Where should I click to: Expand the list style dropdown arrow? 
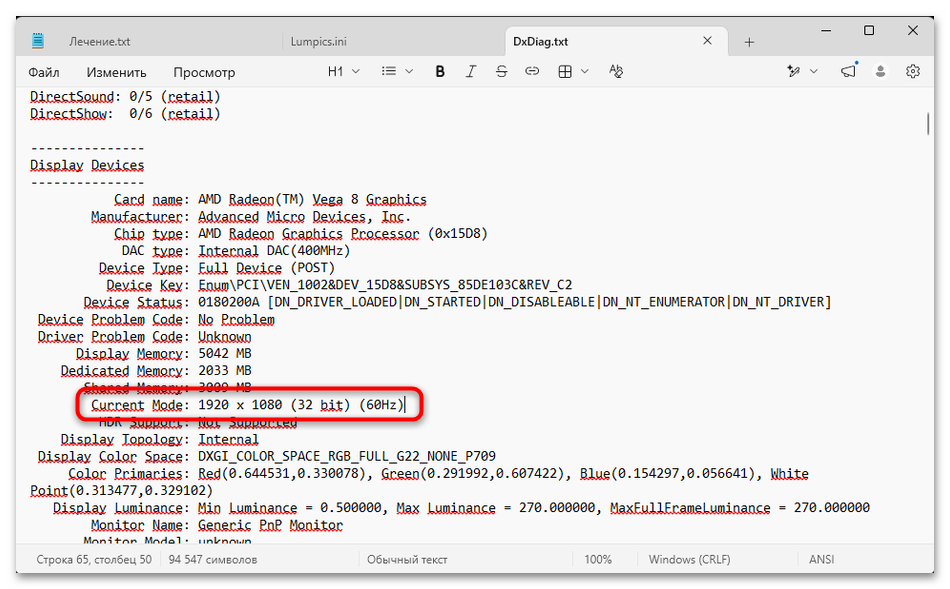(409, 72)
